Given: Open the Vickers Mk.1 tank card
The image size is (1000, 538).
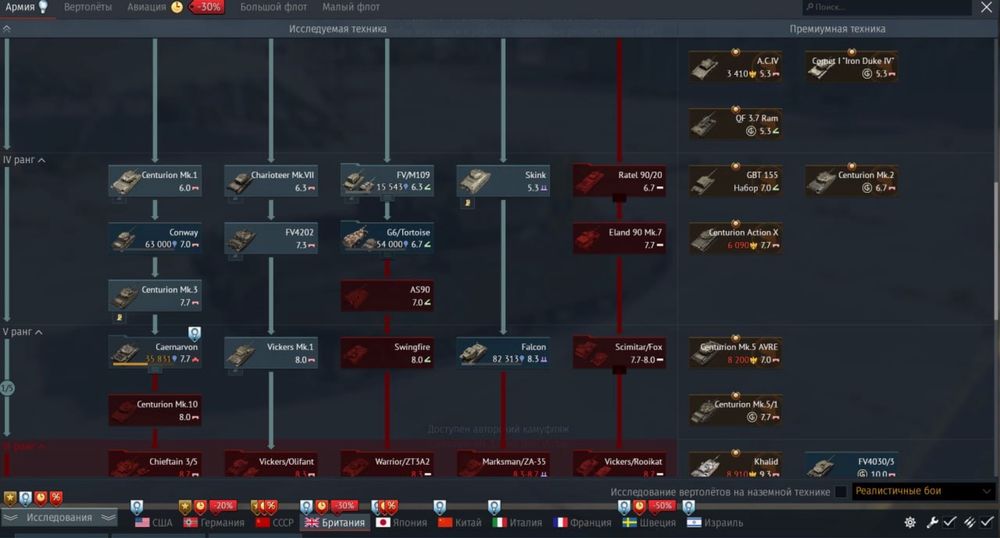Looking at the screenshot, I should coord(271,353).
